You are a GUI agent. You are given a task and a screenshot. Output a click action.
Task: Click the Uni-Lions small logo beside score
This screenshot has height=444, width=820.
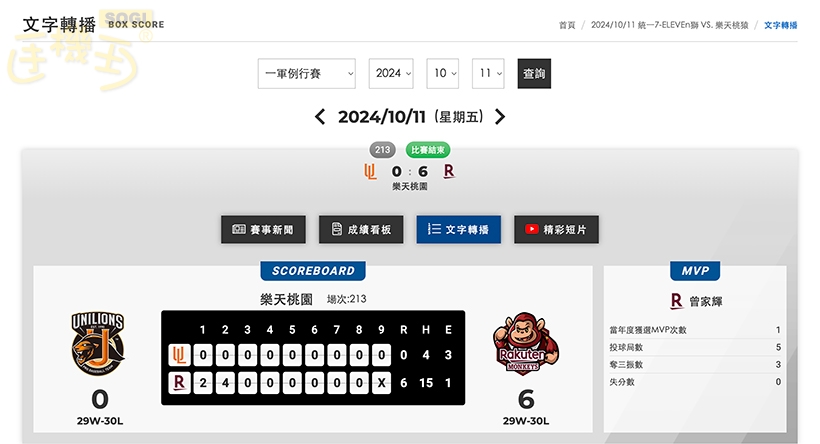tap(370, 171)
